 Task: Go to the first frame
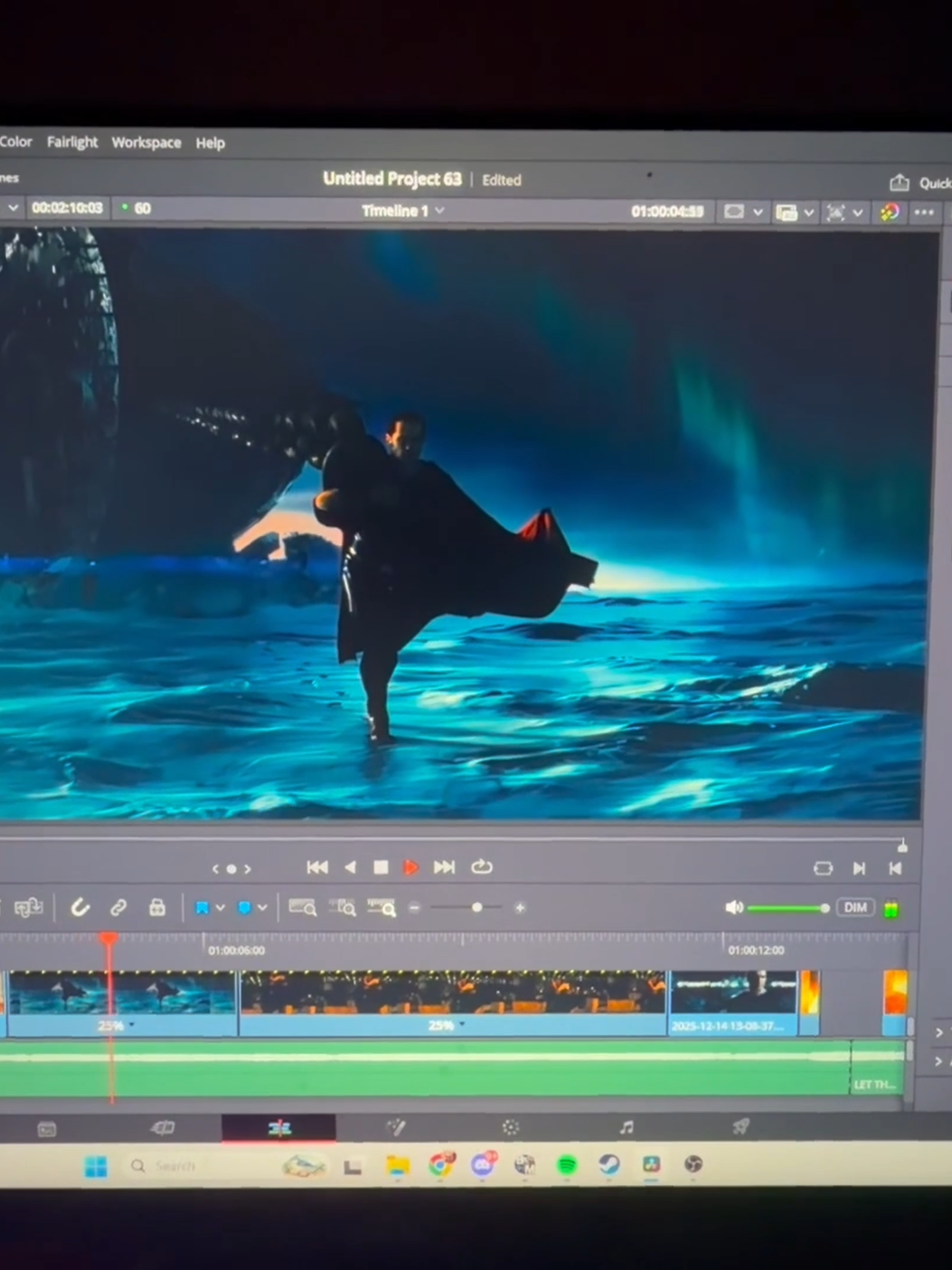click(317, 867)
